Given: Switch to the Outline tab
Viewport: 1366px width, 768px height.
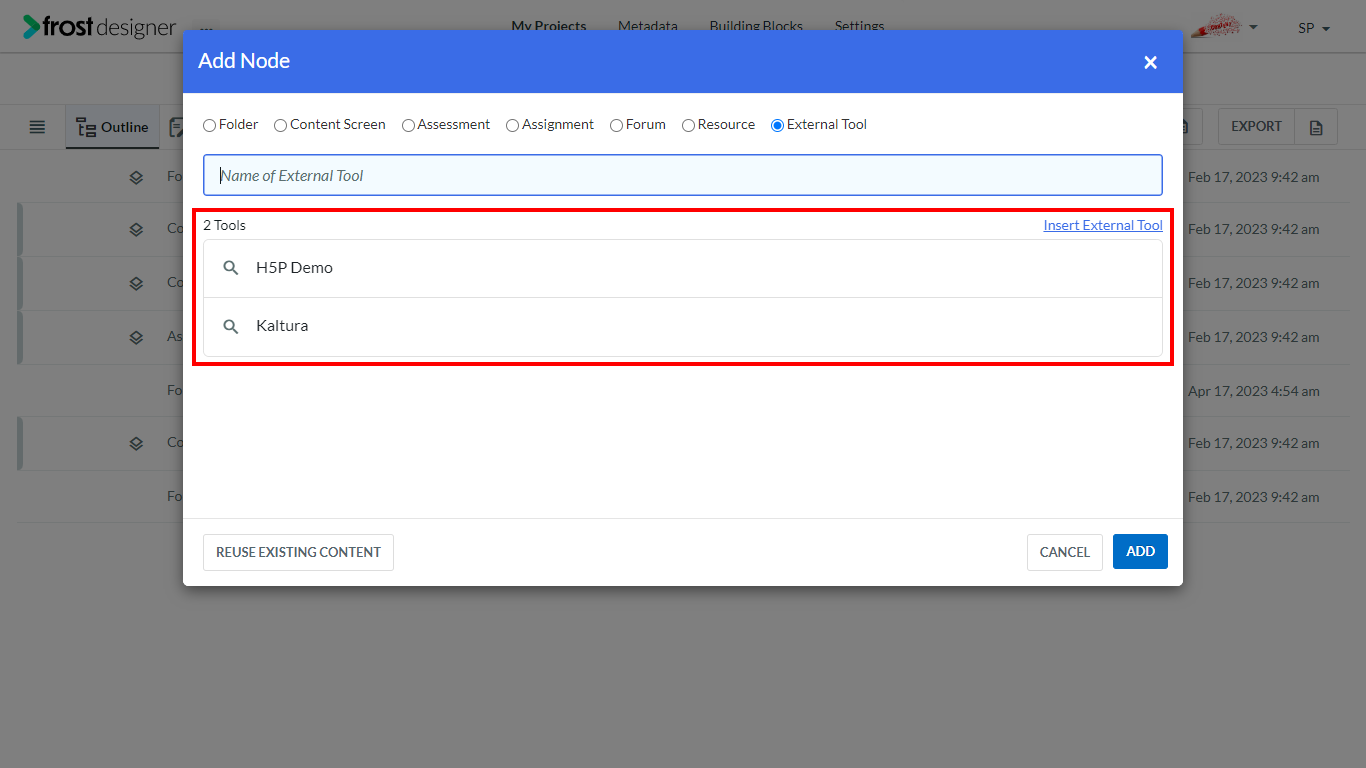Looking at the screenshot, I should tap(112, 127).
